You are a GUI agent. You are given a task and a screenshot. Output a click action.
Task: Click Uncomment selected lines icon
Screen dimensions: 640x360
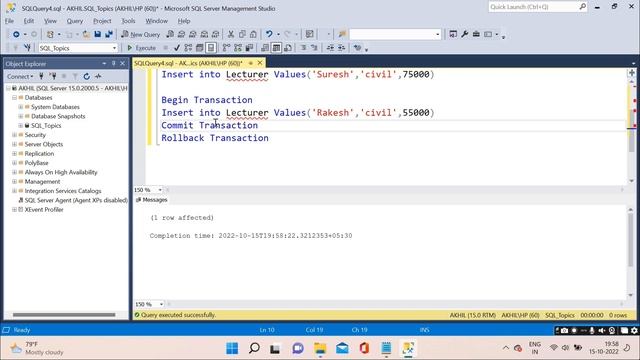[314, 48]
